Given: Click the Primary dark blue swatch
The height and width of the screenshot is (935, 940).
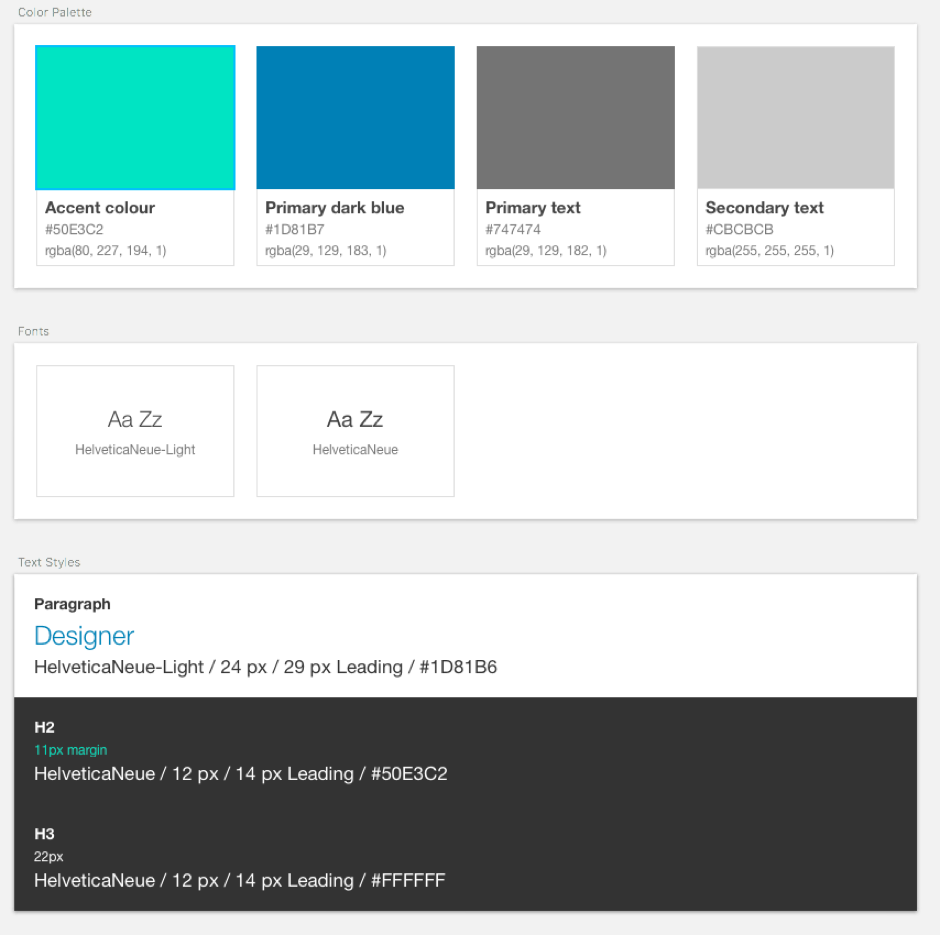Looking at the screenshot, I should tap(355, 116).
